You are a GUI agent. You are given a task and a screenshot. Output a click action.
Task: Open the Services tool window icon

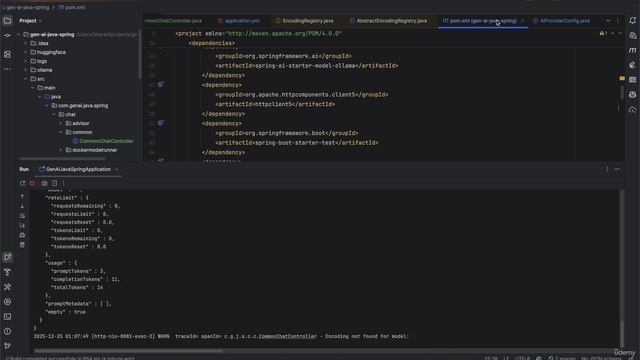(7, 302)
